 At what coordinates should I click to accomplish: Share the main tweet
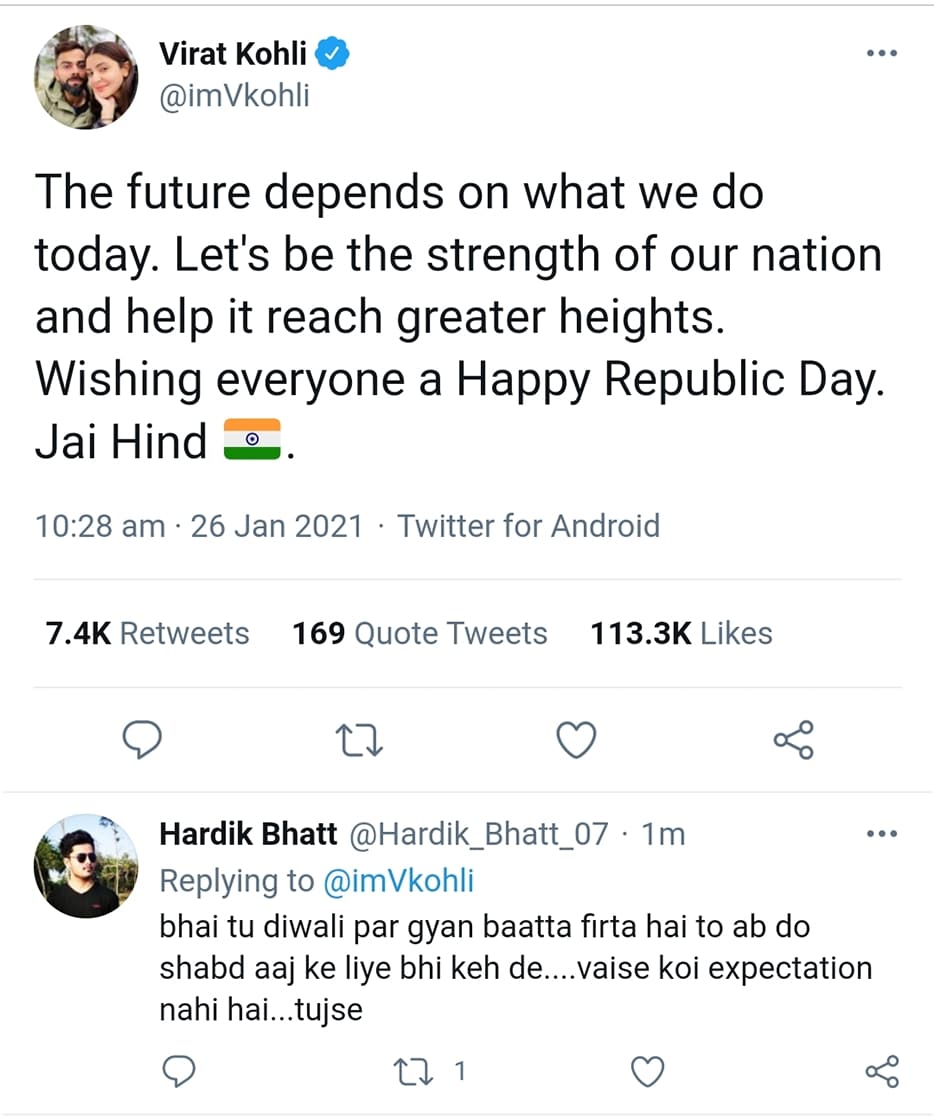(x=794, y=740)
